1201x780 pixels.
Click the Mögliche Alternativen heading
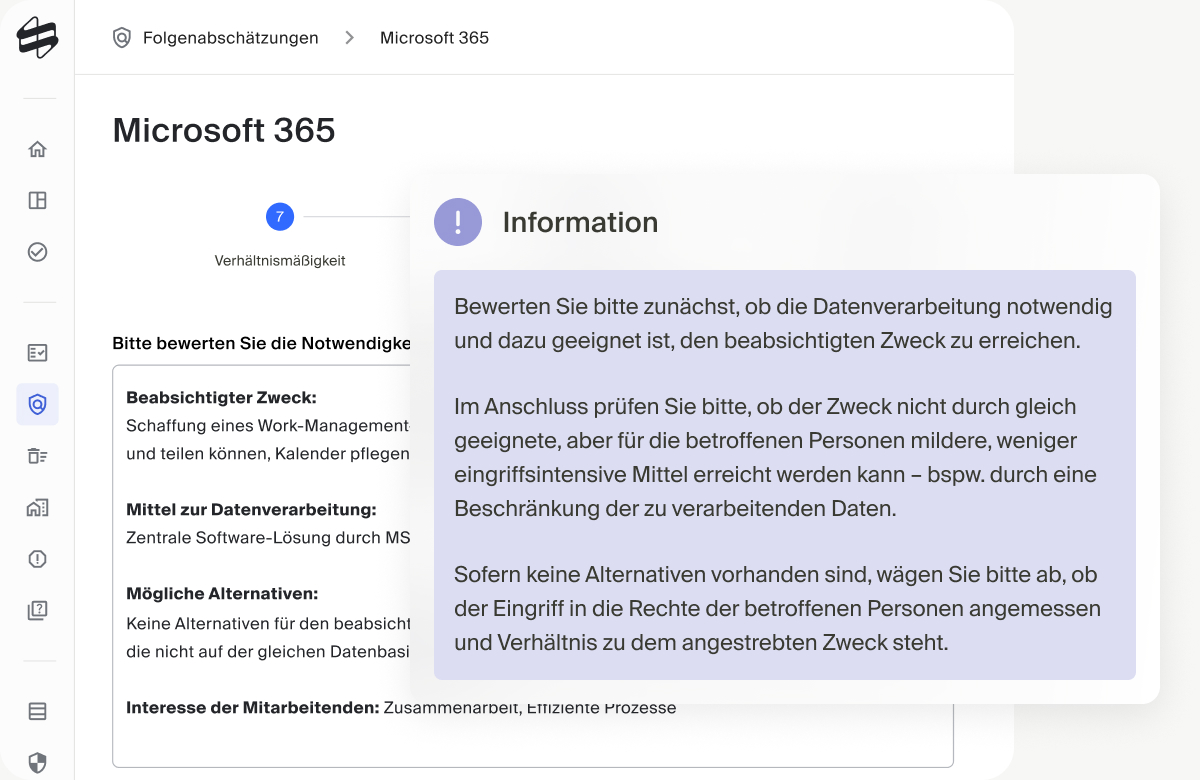pos(222,594)
